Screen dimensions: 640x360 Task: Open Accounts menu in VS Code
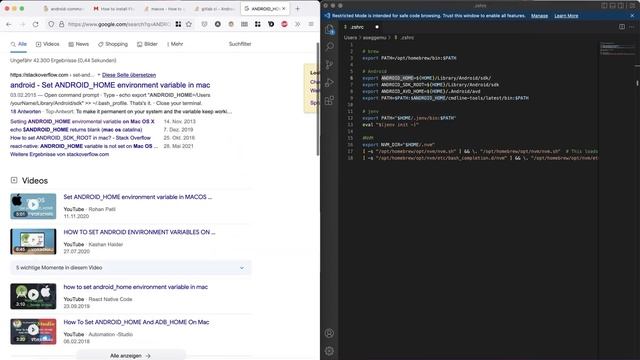click(x=329, y=333)
